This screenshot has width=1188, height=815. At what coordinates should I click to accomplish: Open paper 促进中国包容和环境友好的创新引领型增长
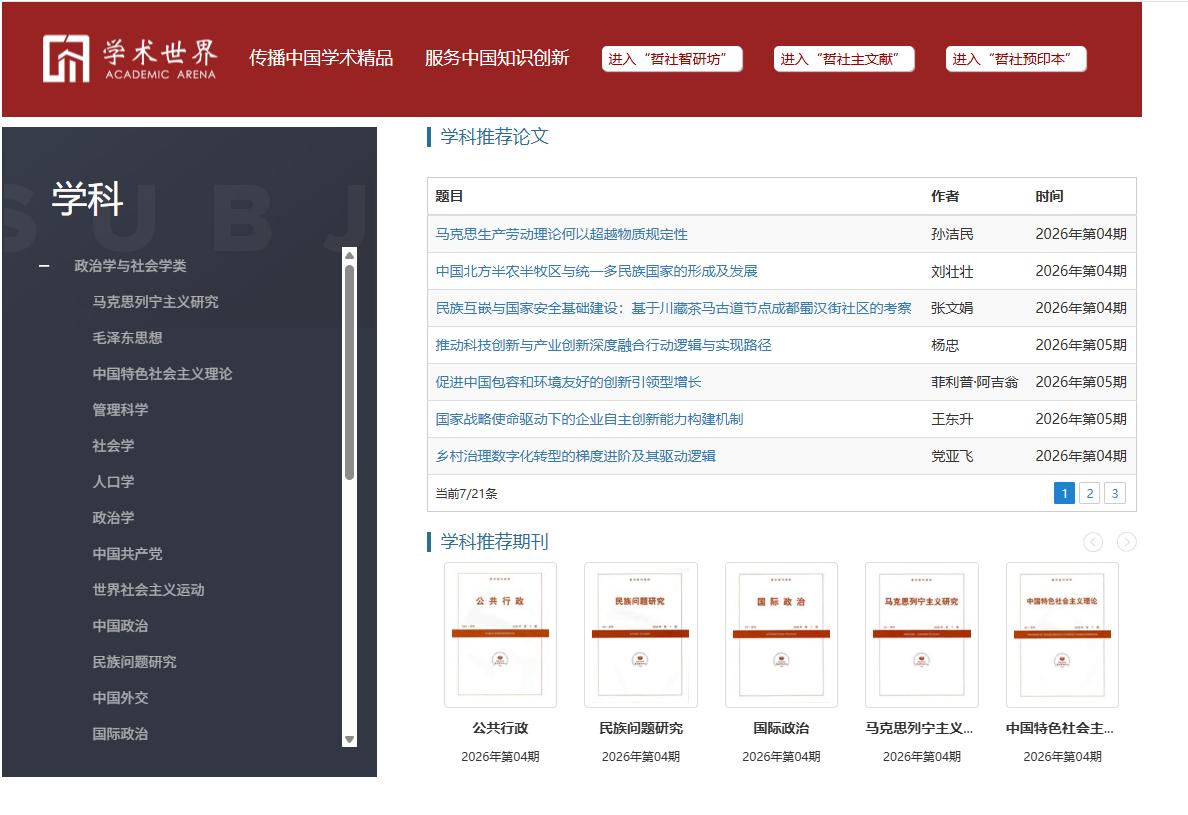click(568, 383)
